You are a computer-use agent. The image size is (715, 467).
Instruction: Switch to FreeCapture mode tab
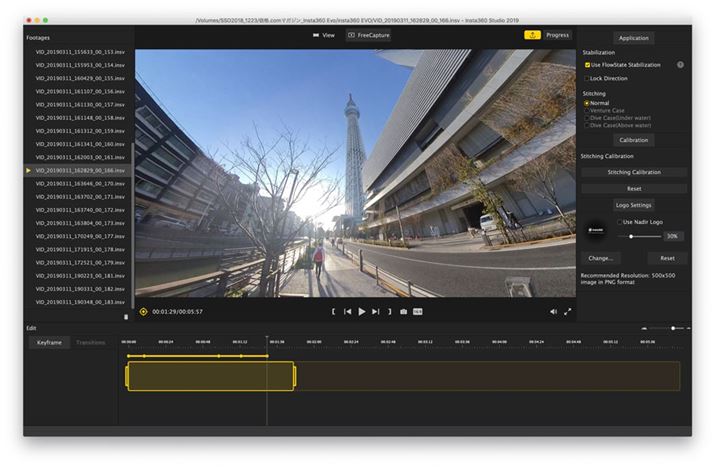coord(368,35)
